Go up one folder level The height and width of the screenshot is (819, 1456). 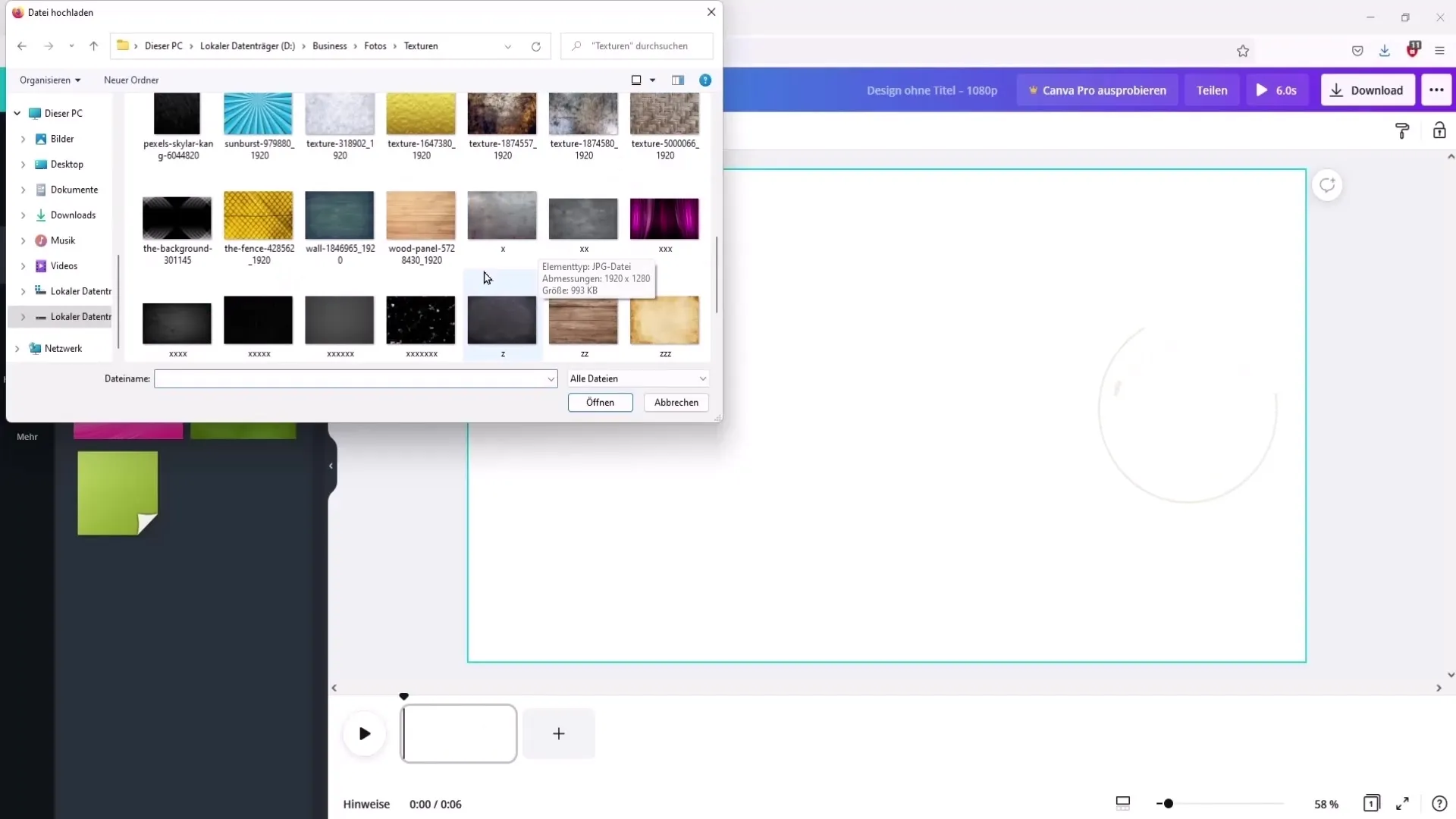93,46
